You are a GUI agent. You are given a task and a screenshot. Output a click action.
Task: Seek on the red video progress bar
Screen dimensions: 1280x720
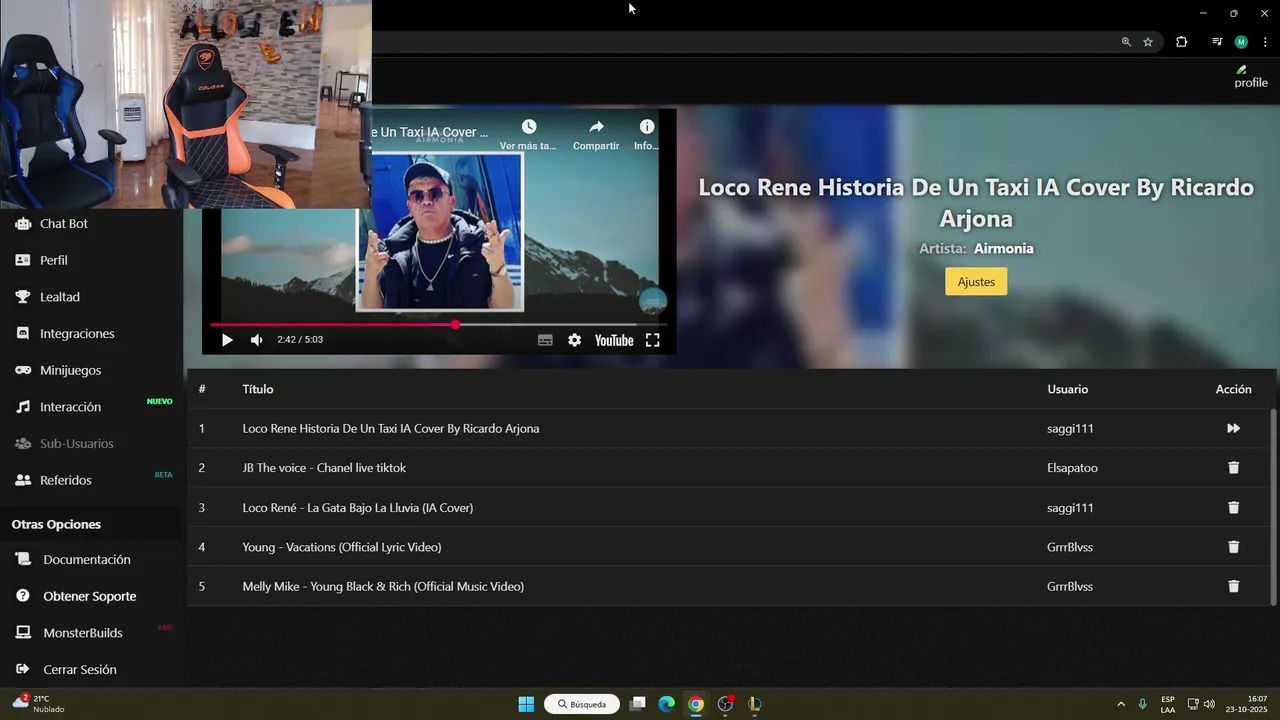click(438, 325)
